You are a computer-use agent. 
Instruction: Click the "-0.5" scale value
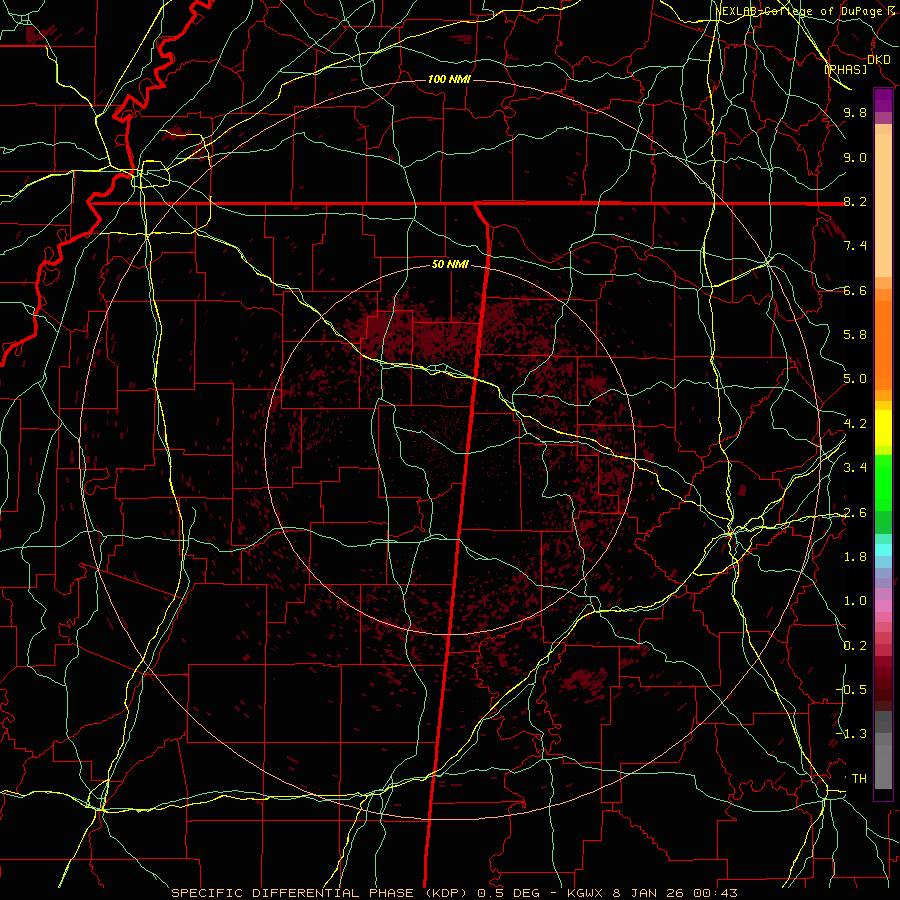[852, 690]
